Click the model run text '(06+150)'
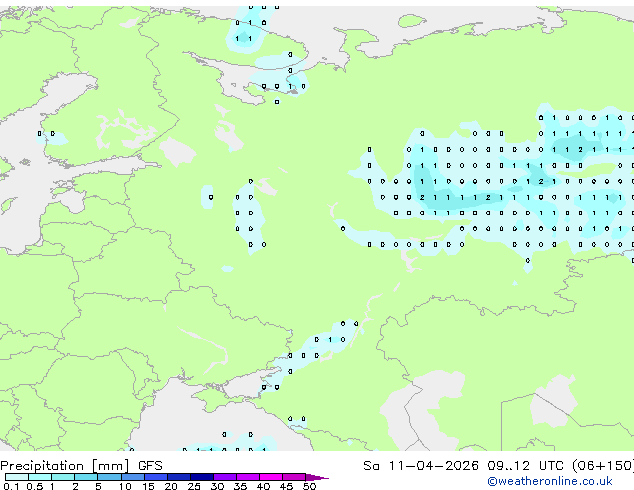Image resolution: width=634 pixels, height=490 pixels. pyautogui.click(x=603, y=466)
